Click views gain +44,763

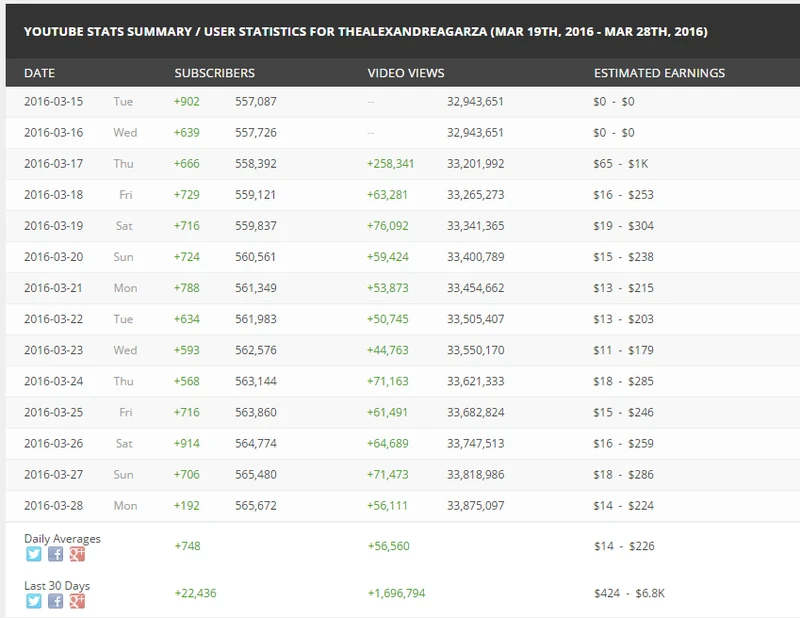tap(388, 351)
